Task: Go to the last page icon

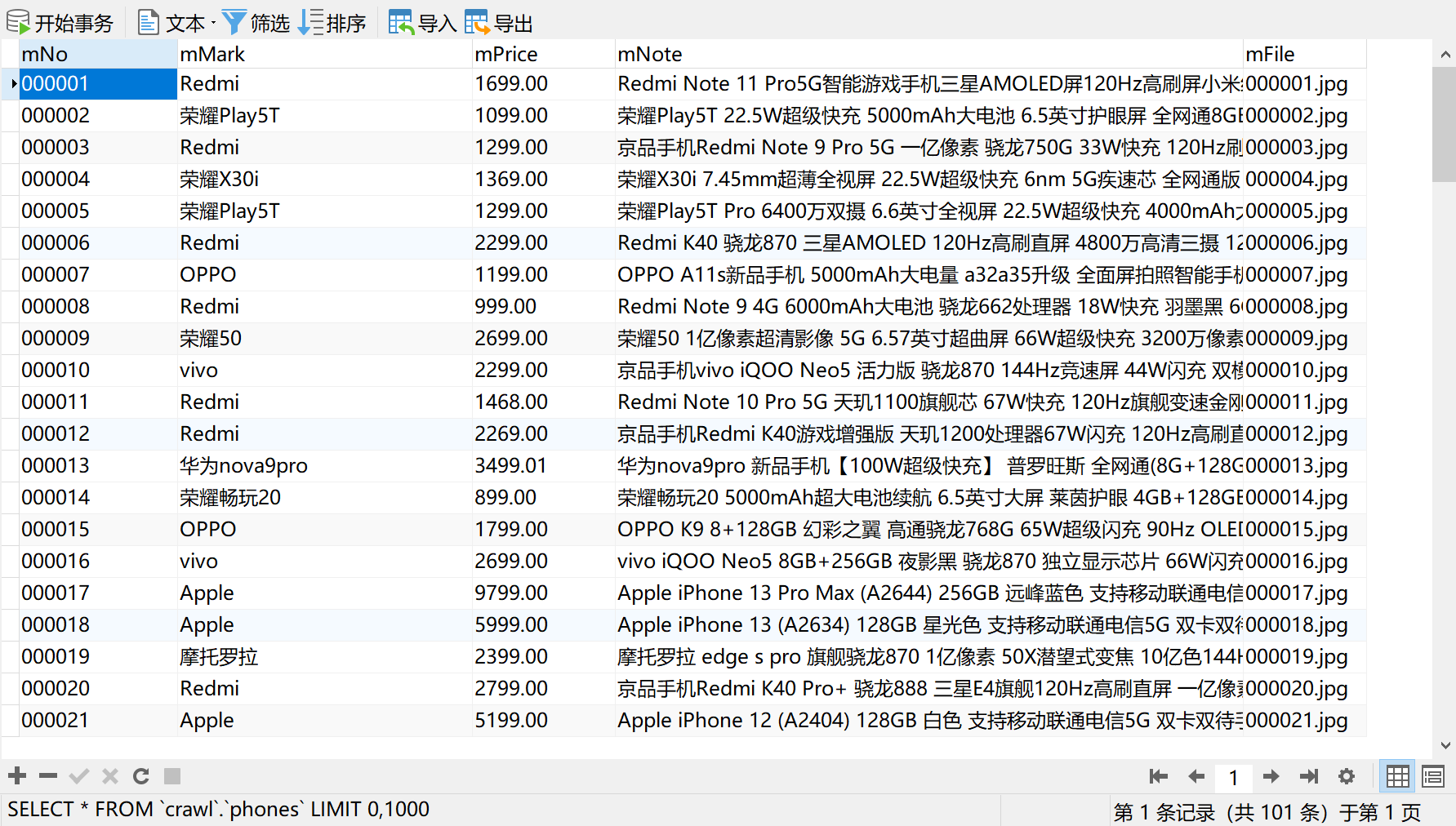Action: pyautogui.click(x=1309, y=776)
